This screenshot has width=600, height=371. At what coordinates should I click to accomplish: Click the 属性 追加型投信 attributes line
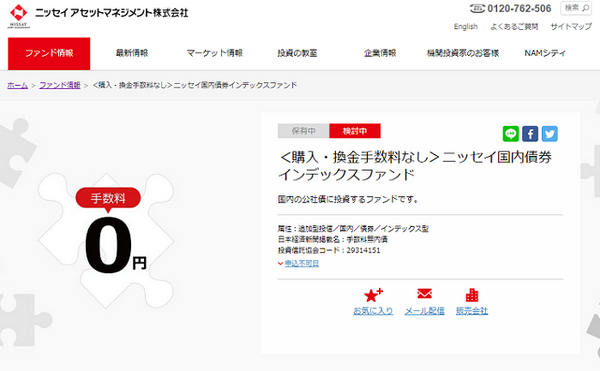(x=353, y=229)
